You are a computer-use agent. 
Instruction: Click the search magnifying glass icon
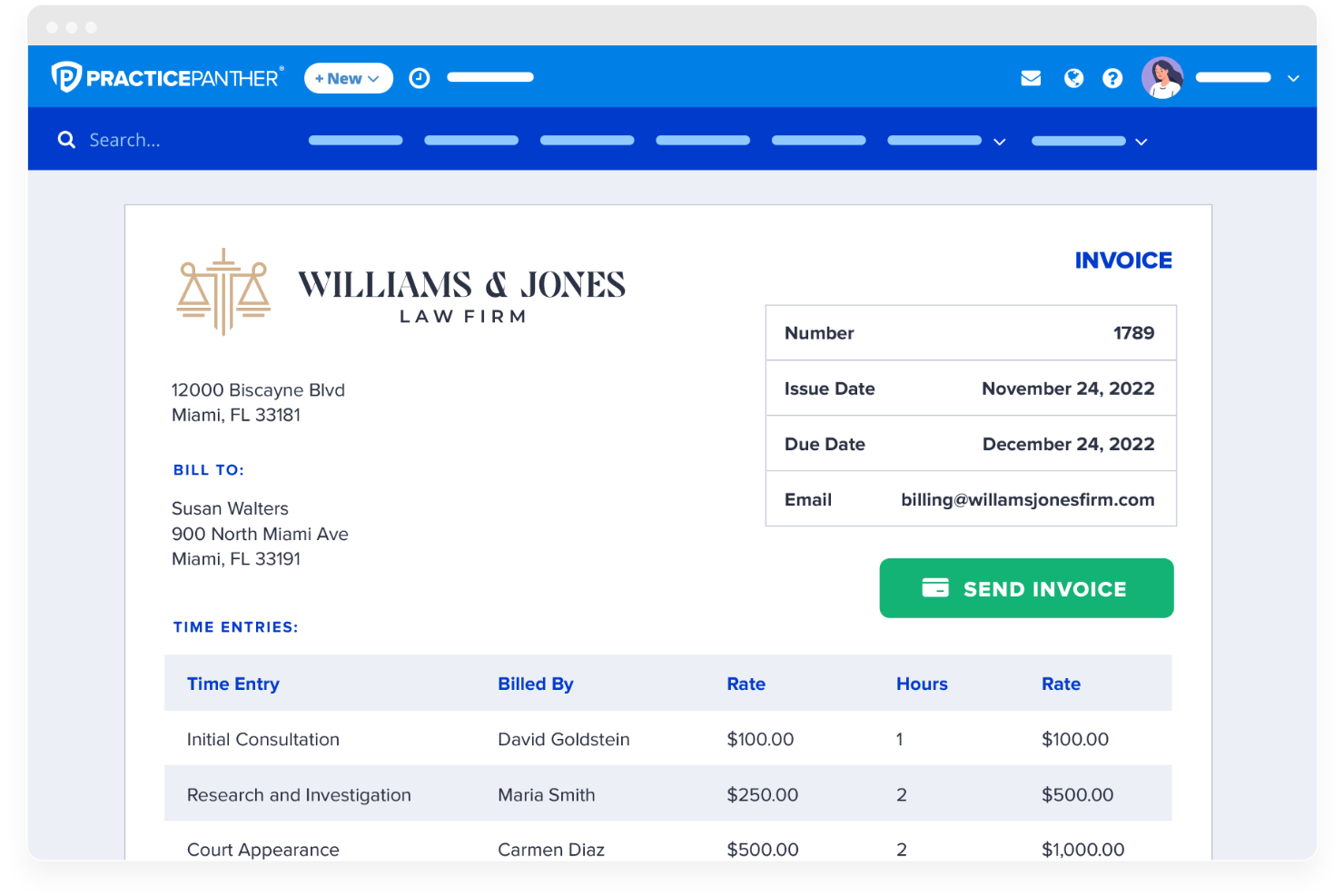(x=65, y=139)
